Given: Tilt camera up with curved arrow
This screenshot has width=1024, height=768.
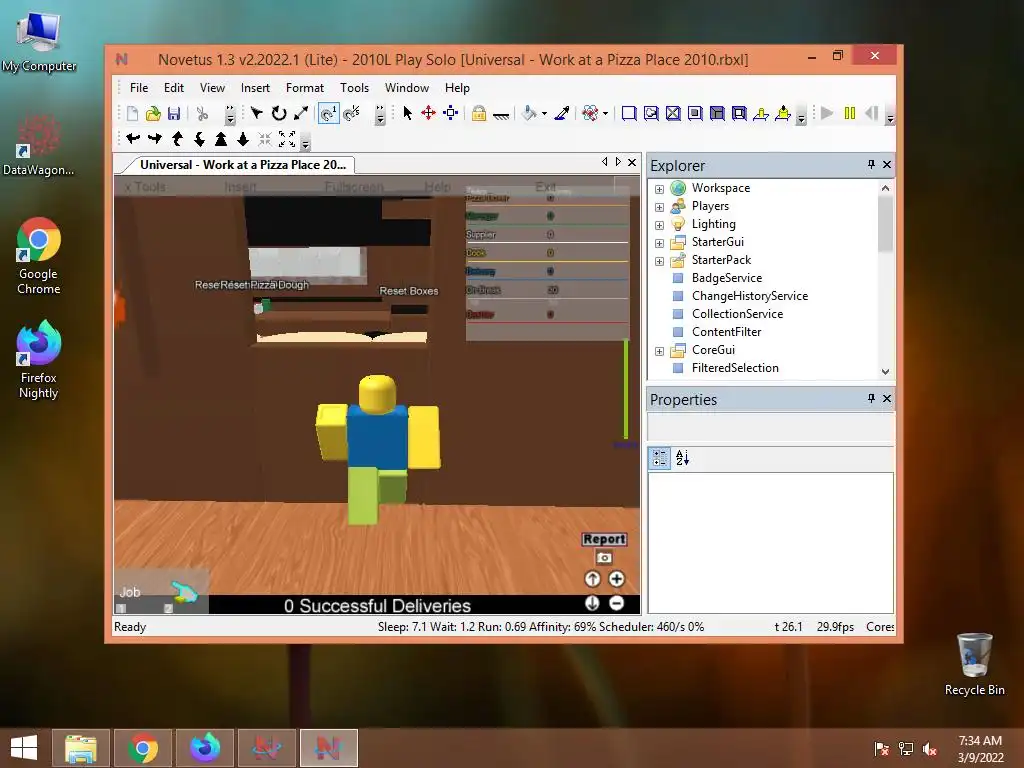Looking at the screenshot, I should point(177,138).
